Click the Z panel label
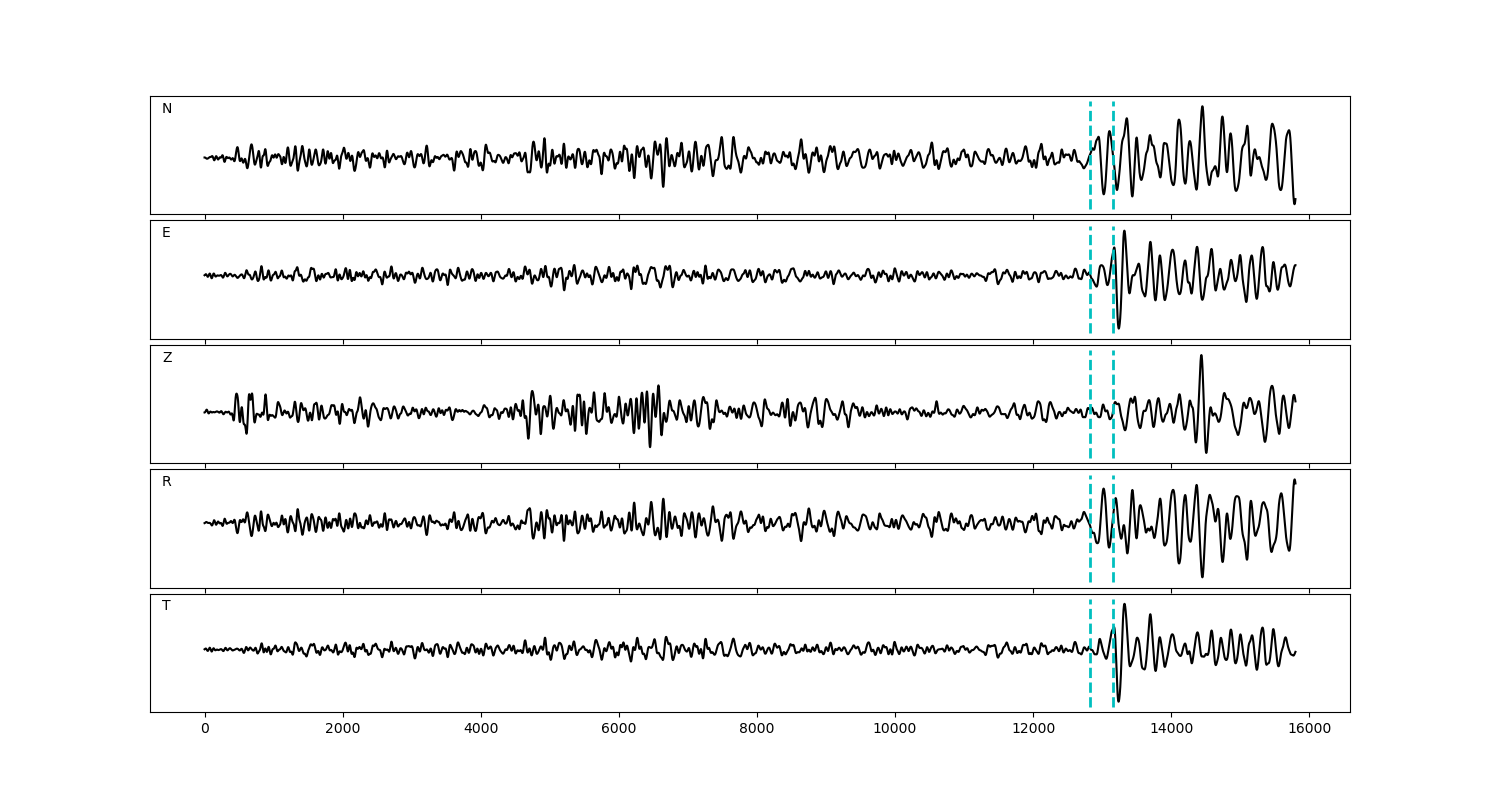The width and height of the screenshot is (1500, 800). pos(167,358)
